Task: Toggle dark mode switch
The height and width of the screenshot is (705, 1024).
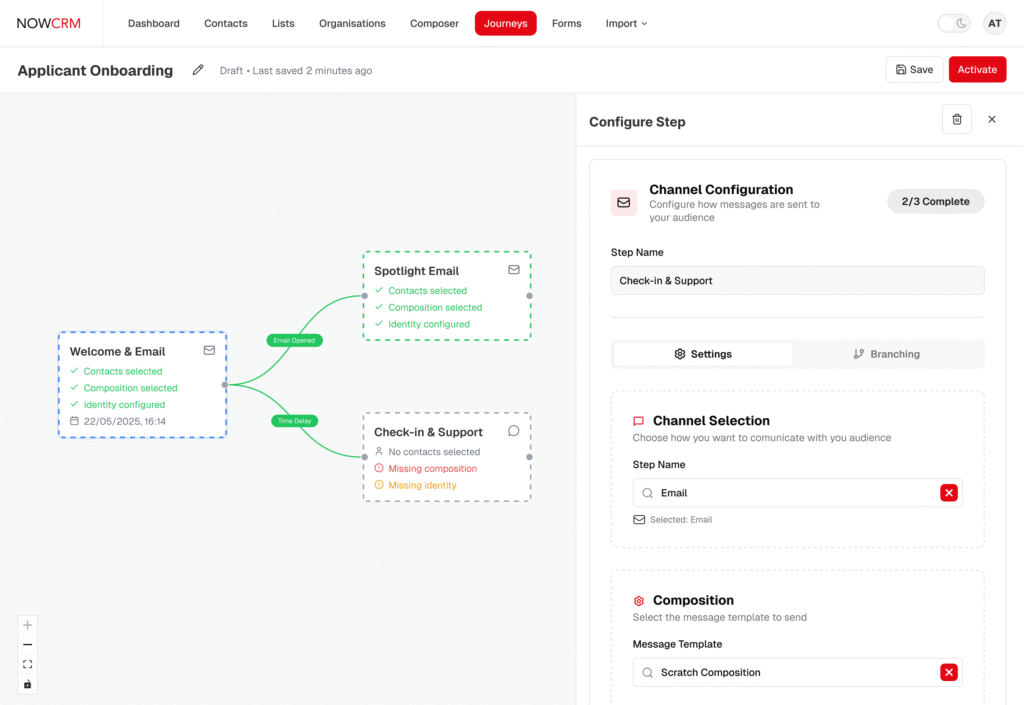Action: [954, 23]
